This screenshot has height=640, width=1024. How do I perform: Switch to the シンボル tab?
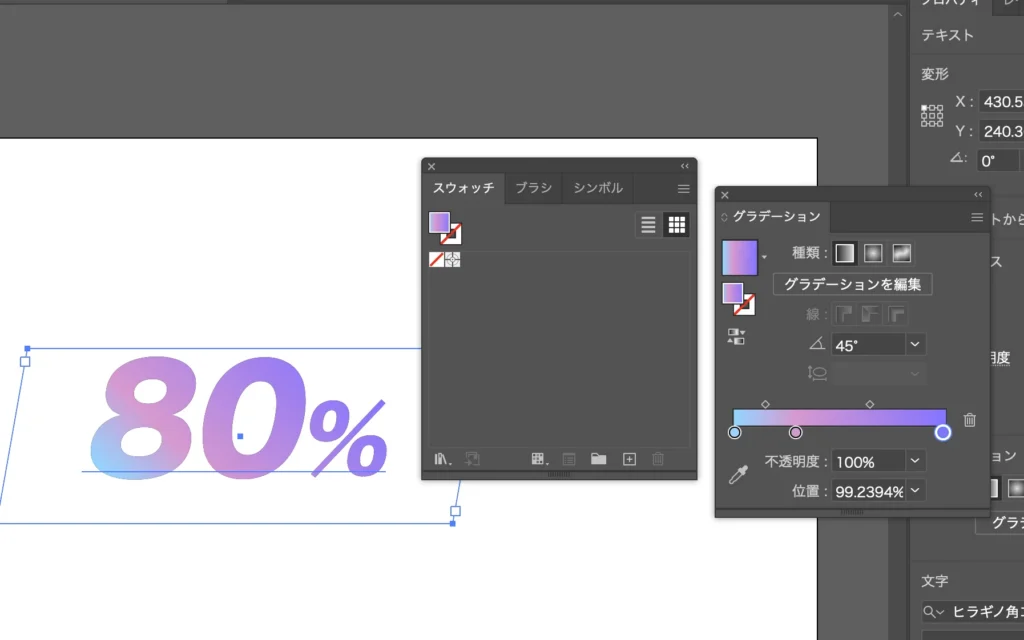(598, 188)
